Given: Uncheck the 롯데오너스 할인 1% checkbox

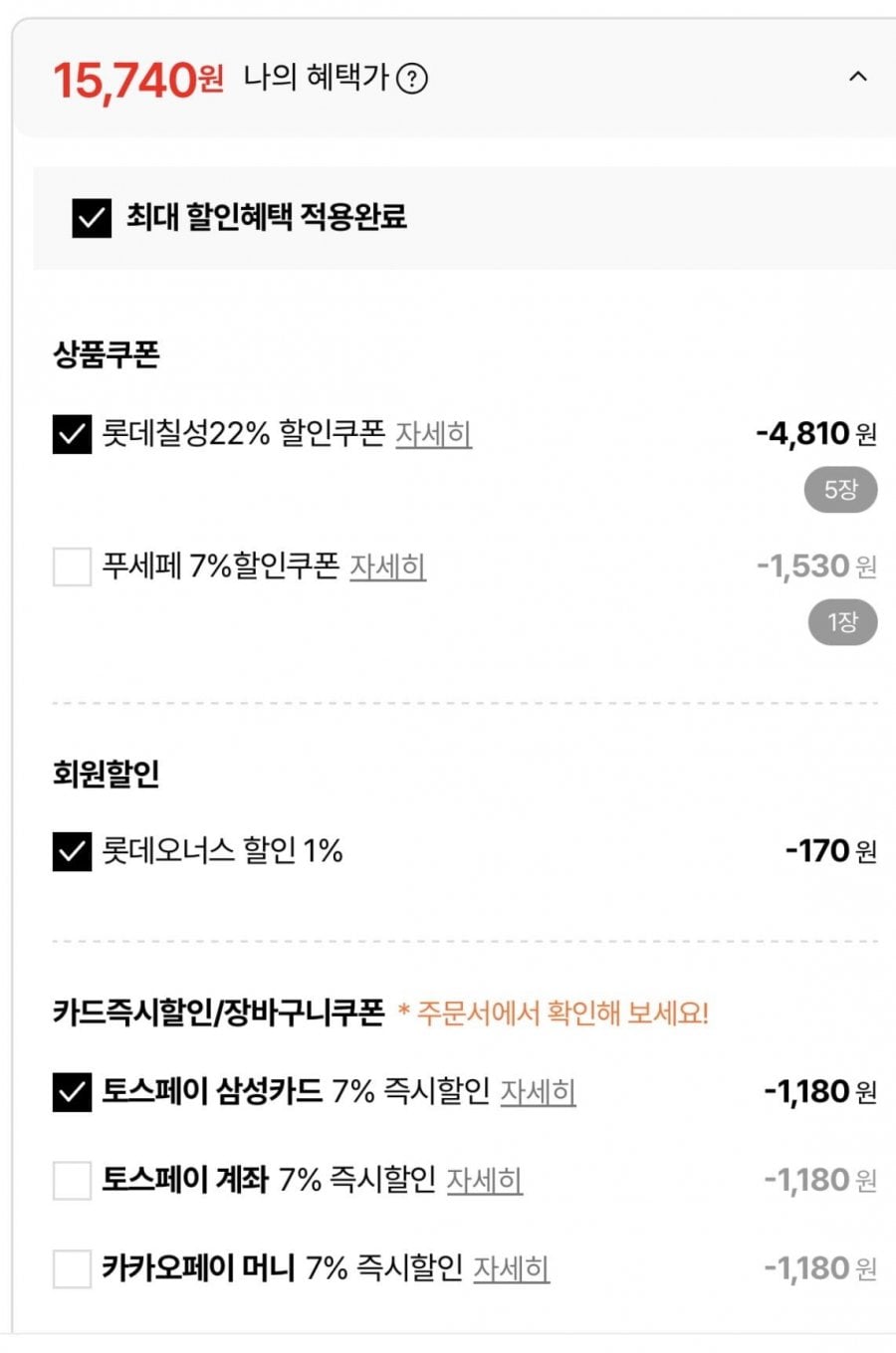Looking at the screenshot, I should click(x=72, y=851).
